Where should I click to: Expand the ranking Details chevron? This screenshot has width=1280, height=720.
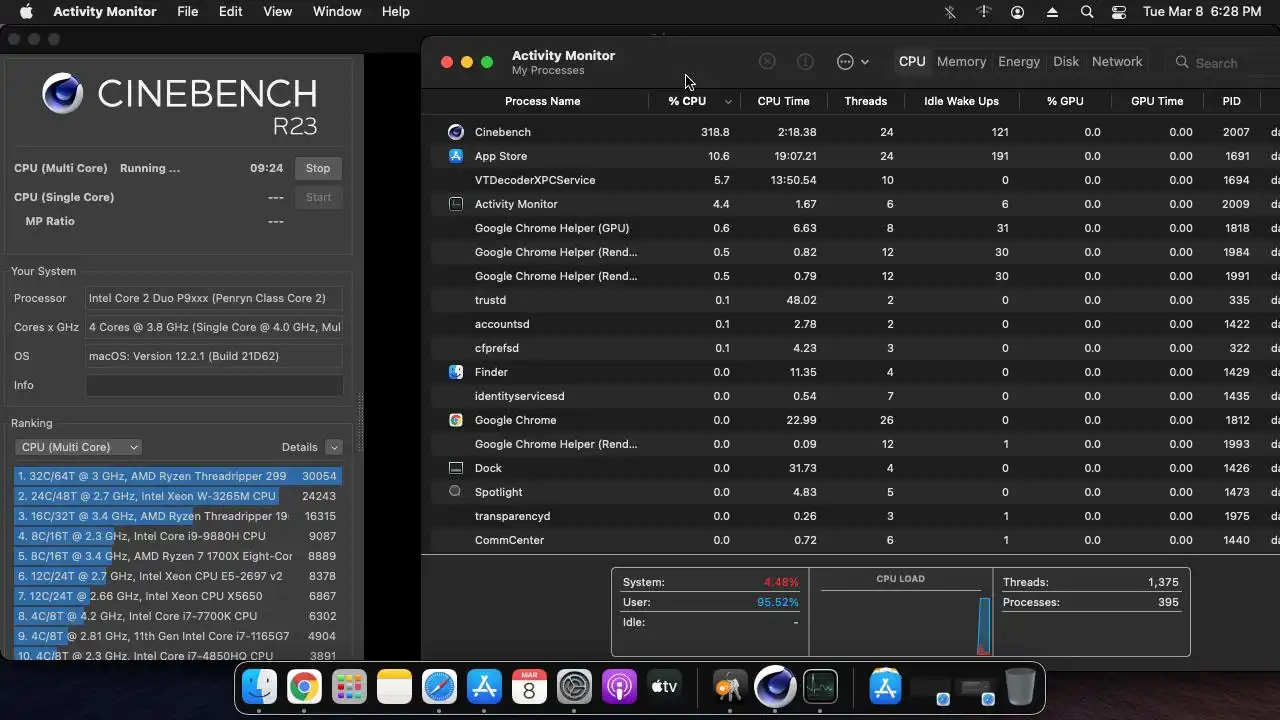[x=334, y=447]
